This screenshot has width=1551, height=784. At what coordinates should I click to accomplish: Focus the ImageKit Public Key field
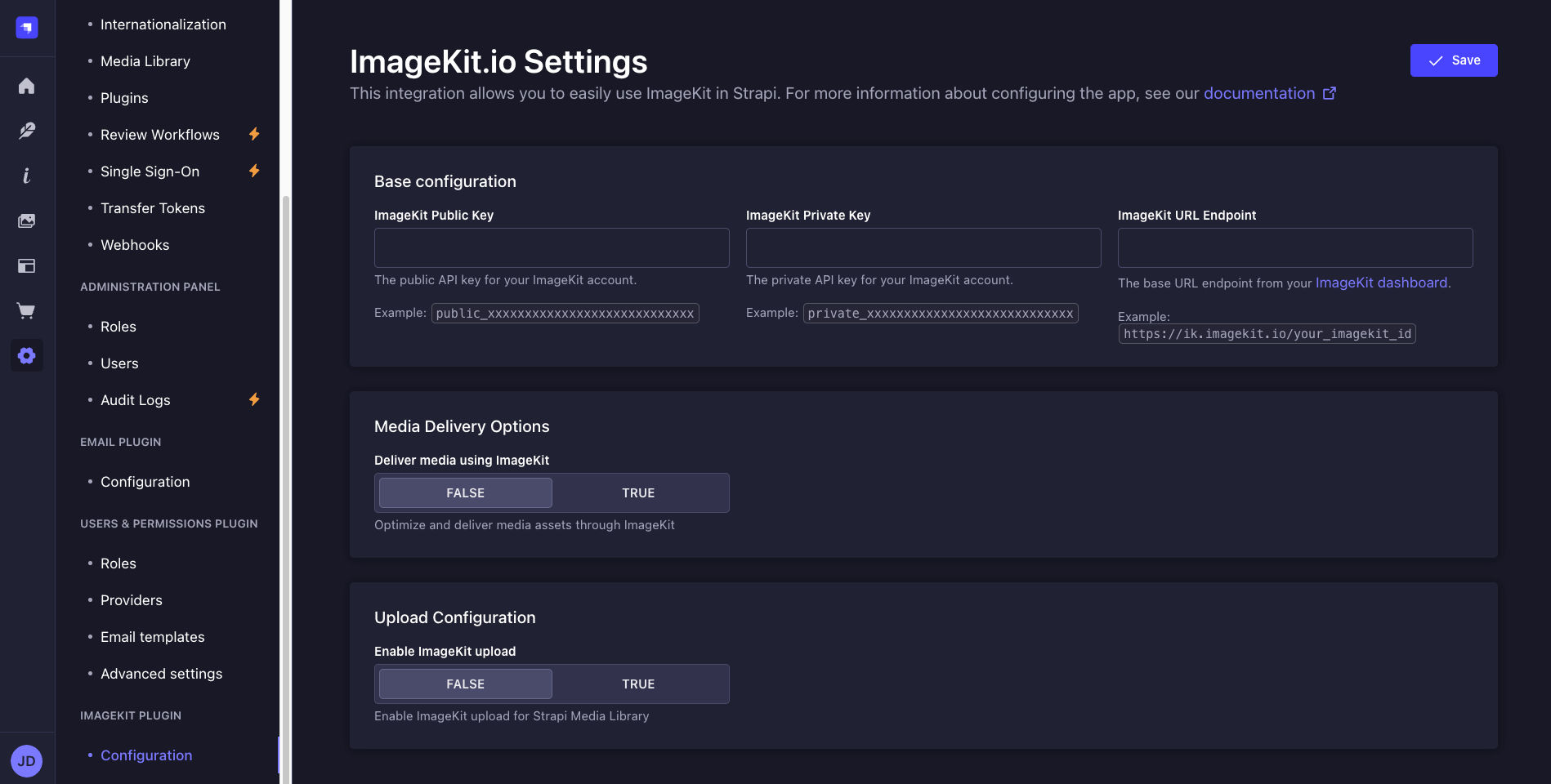(552, 247)
